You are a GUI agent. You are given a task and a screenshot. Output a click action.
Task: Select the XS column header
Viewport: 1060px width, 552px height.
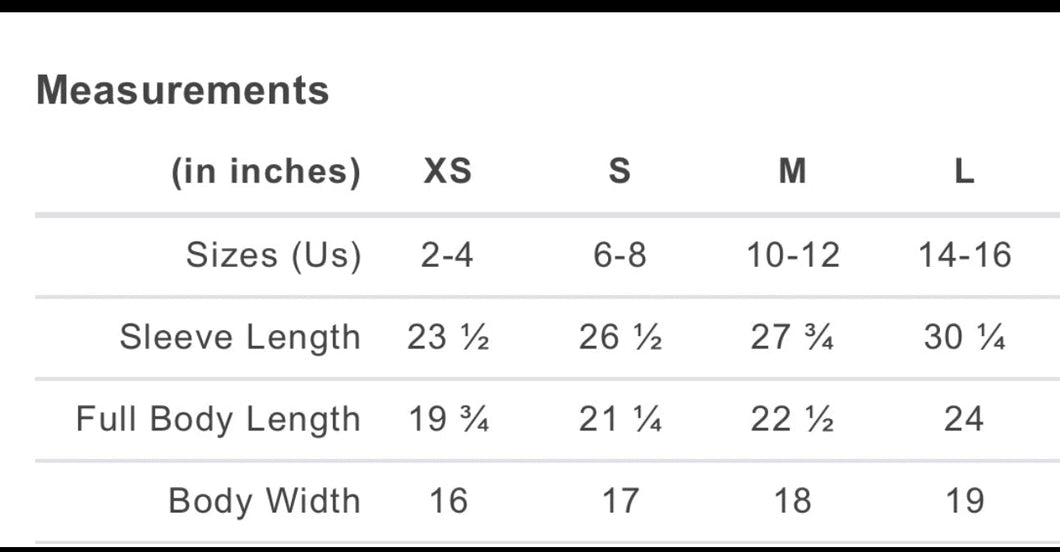(x=447, y=172)
